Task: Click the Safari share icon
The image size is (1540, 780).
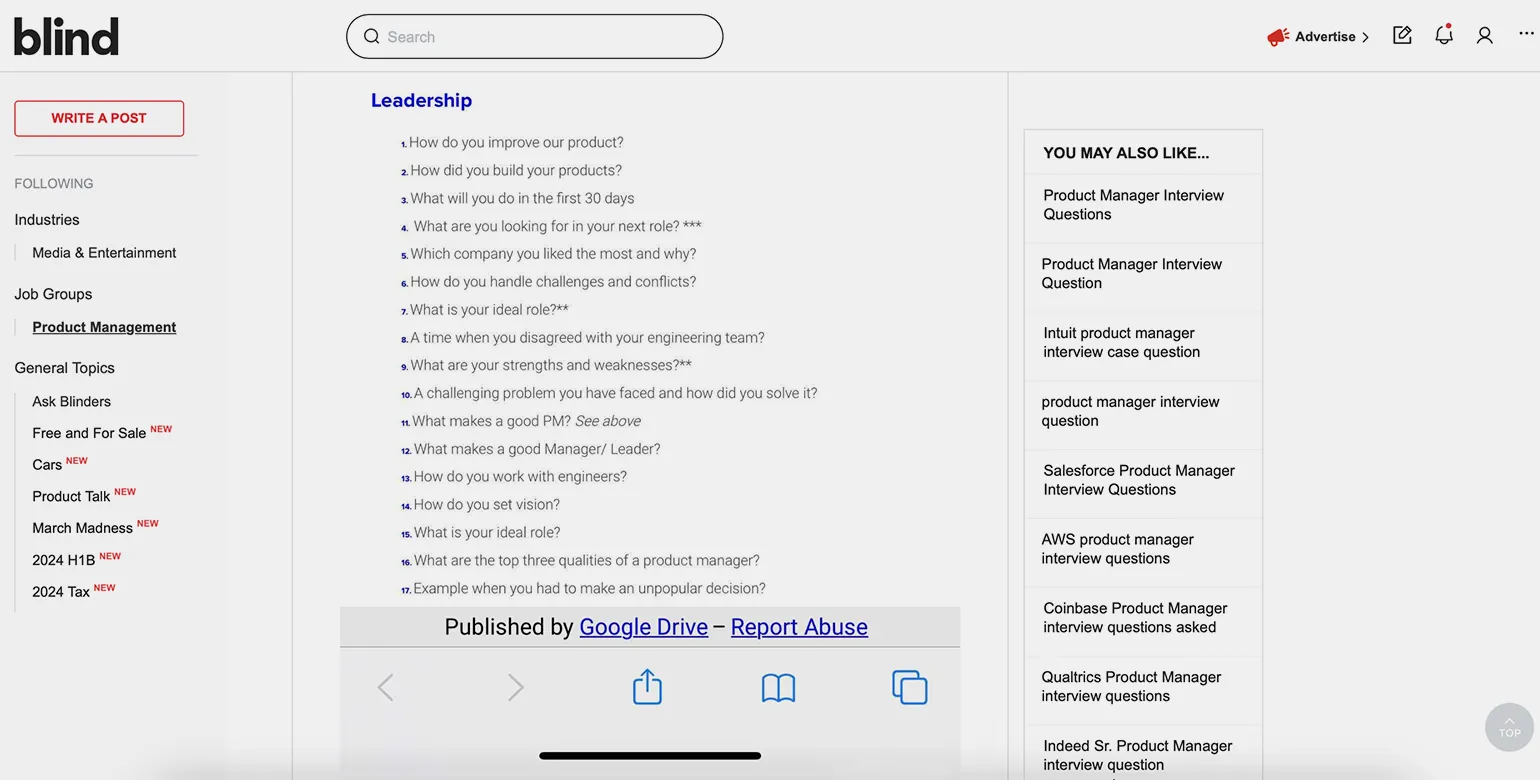Action: (647, 687)
